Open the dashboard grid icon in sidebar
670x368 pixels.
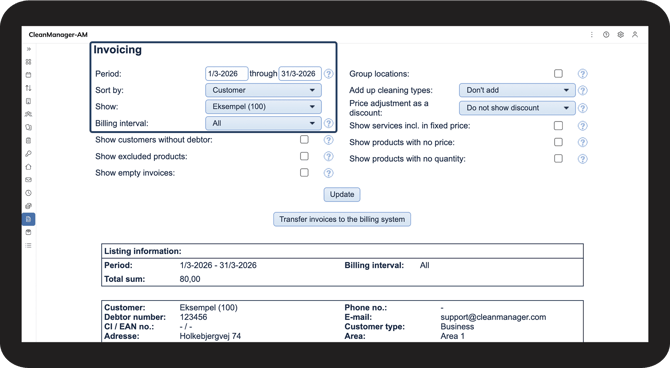click(x=29, y=62)
